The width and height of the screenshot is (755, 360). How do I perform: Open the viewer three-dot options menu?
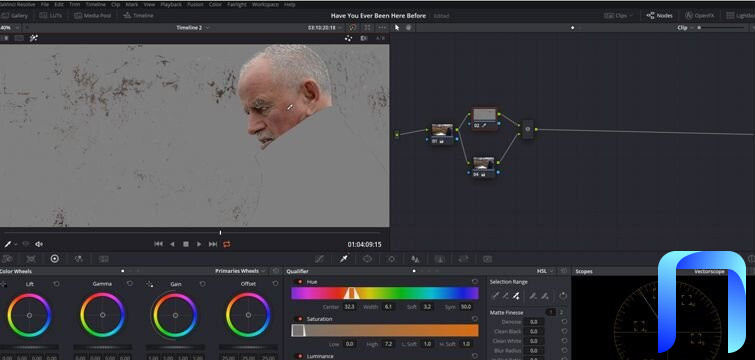[382, 28]
